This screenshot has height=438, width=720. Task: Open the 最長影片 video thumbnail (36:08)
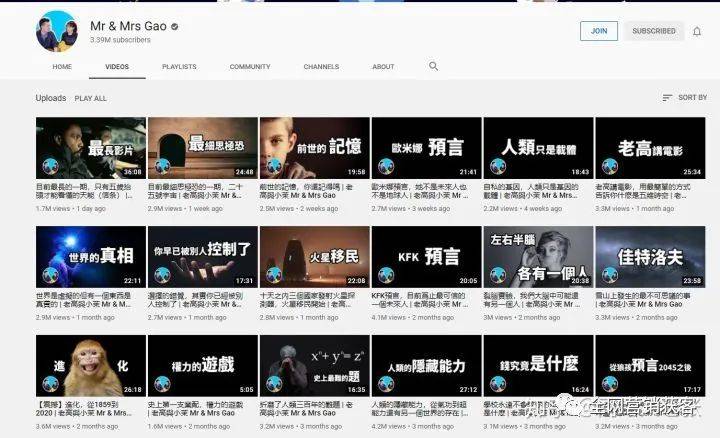tap(91, 148)
